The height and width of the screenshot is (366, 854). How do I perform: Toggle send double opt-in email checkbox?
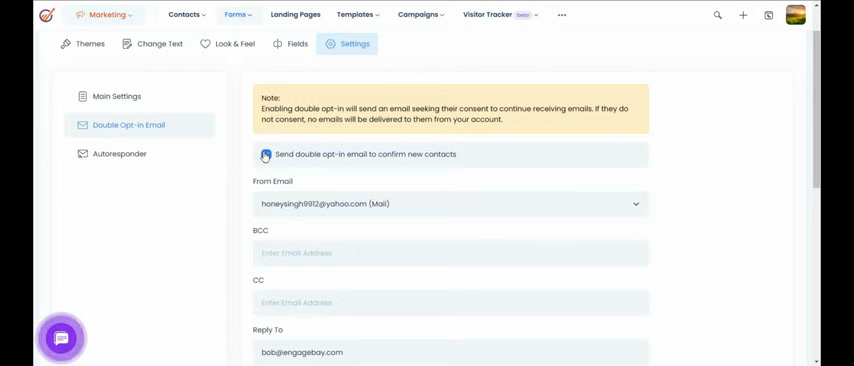pos(266,154)
